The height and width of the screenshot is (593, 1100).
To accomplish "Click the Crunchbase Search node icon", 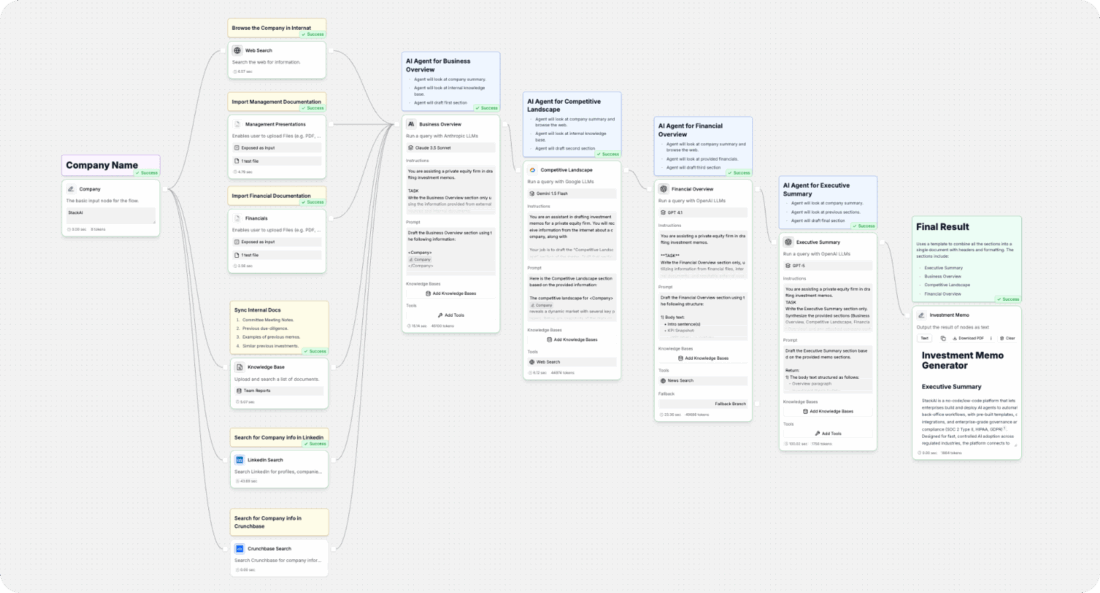I will [239, 549].
